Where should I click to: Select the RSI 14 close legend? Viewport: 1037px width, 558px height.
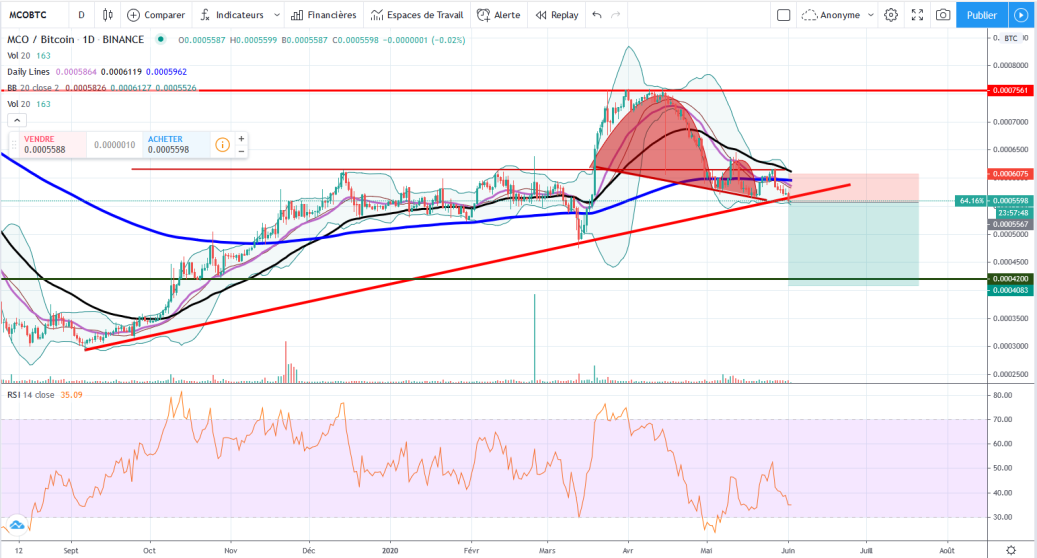click(x=30, y=395)
